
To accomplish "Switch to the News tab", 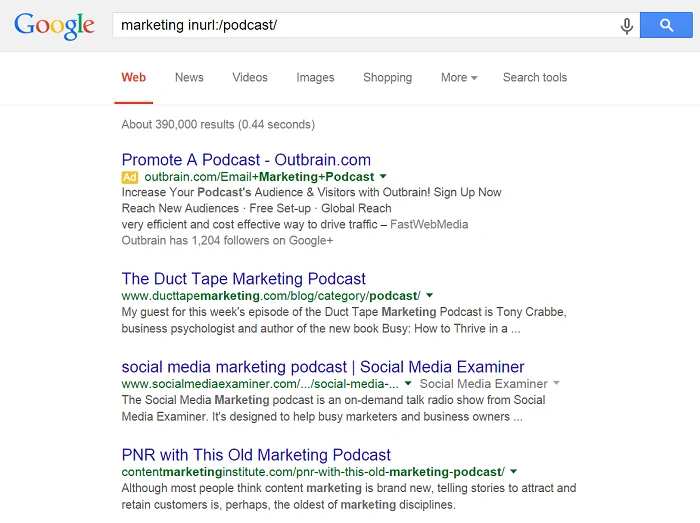I will [189, 78].
